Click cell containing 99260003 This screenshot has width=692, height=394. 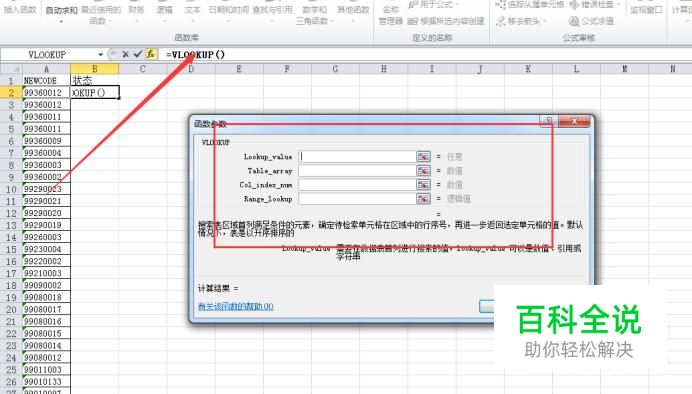coord(46,237)
